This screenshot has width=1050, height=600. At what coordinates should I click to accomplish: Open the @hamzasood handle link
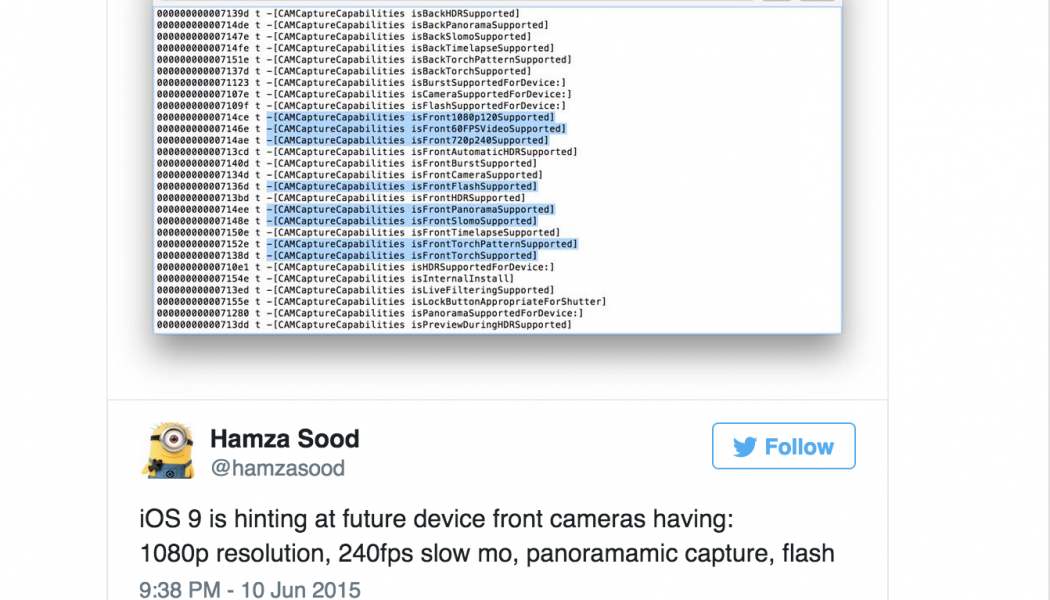click(x=277, y=468)
